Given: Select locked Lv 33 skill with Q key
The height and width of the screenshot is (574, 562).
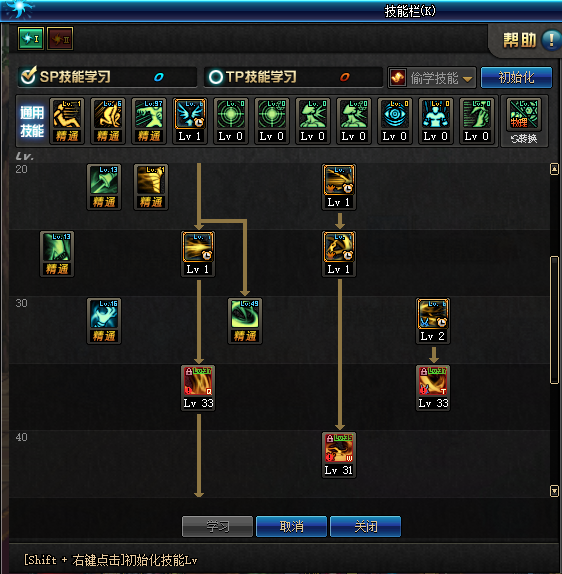Looking at the screenshot, I should (198, 388).
